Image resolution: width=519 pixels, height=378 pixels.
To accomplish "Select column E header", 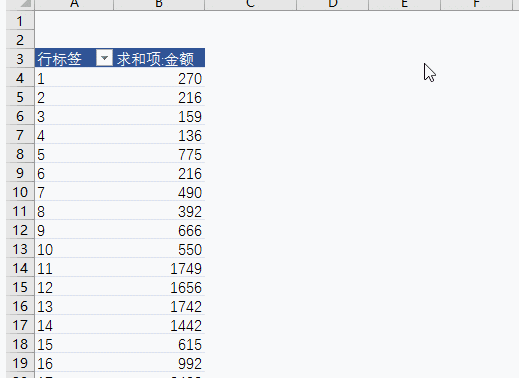I will 405,5.
